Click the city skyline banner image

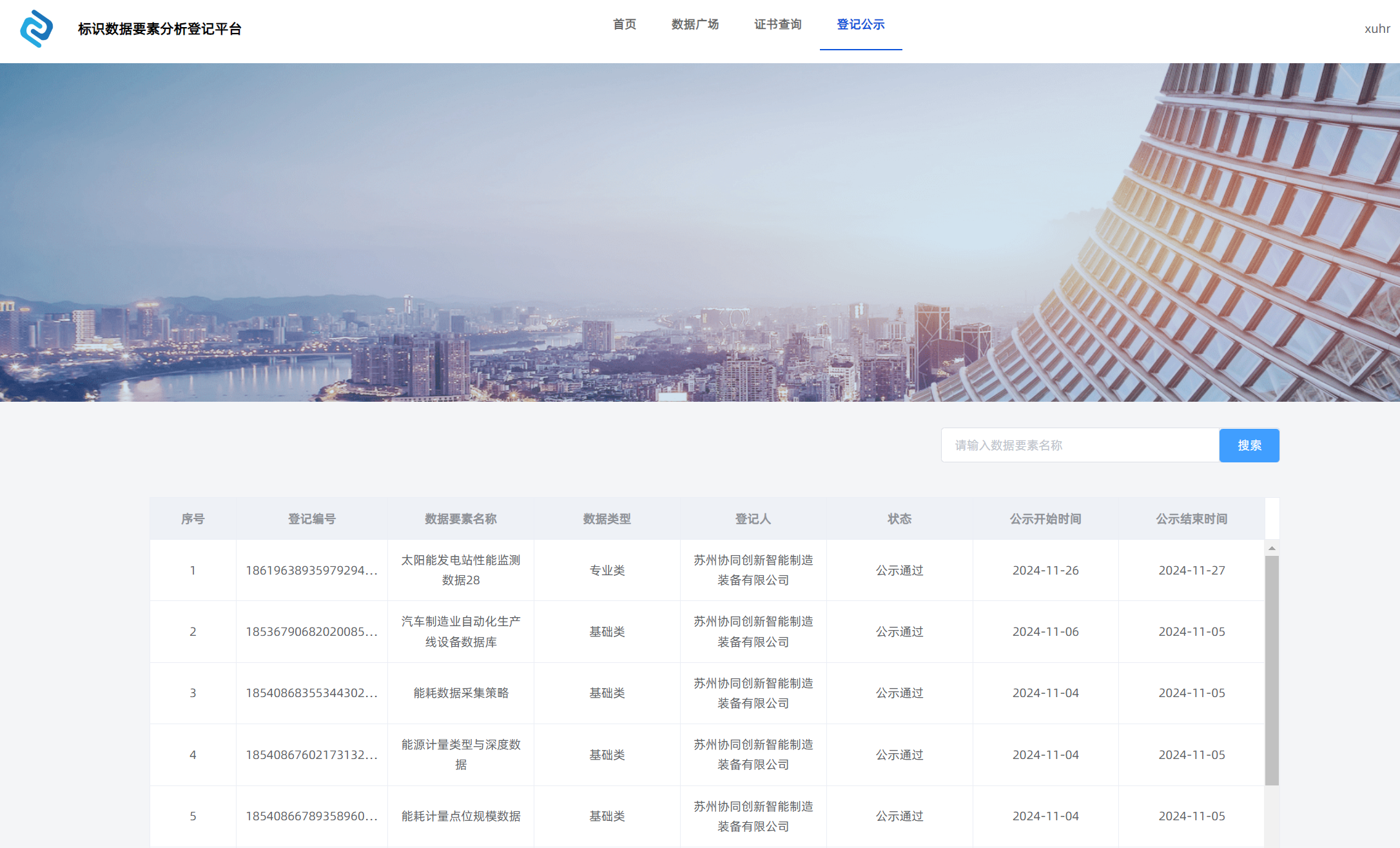click(700, 232)
